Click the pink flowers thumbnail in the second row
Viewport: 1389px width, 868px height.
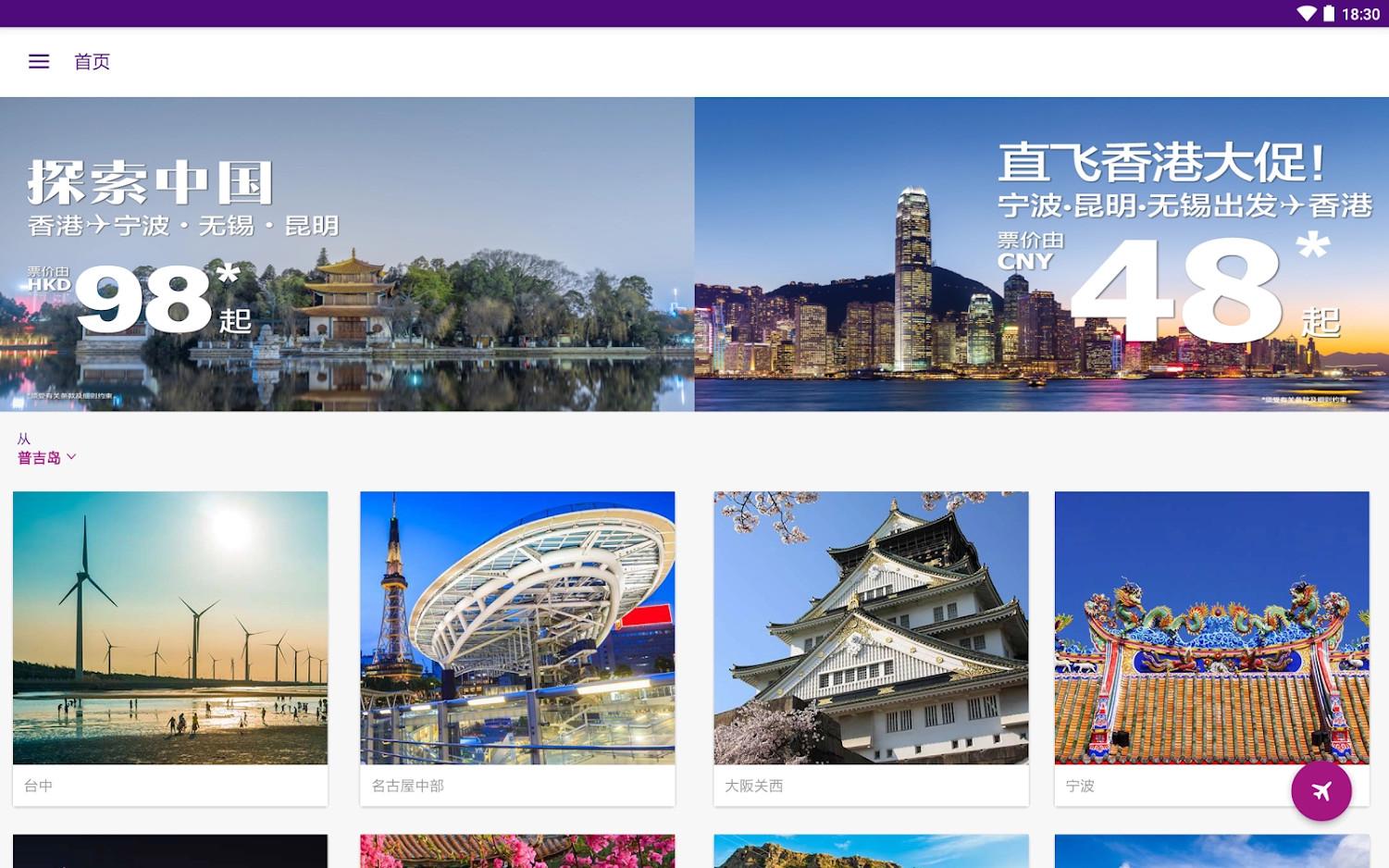point(516,850)
